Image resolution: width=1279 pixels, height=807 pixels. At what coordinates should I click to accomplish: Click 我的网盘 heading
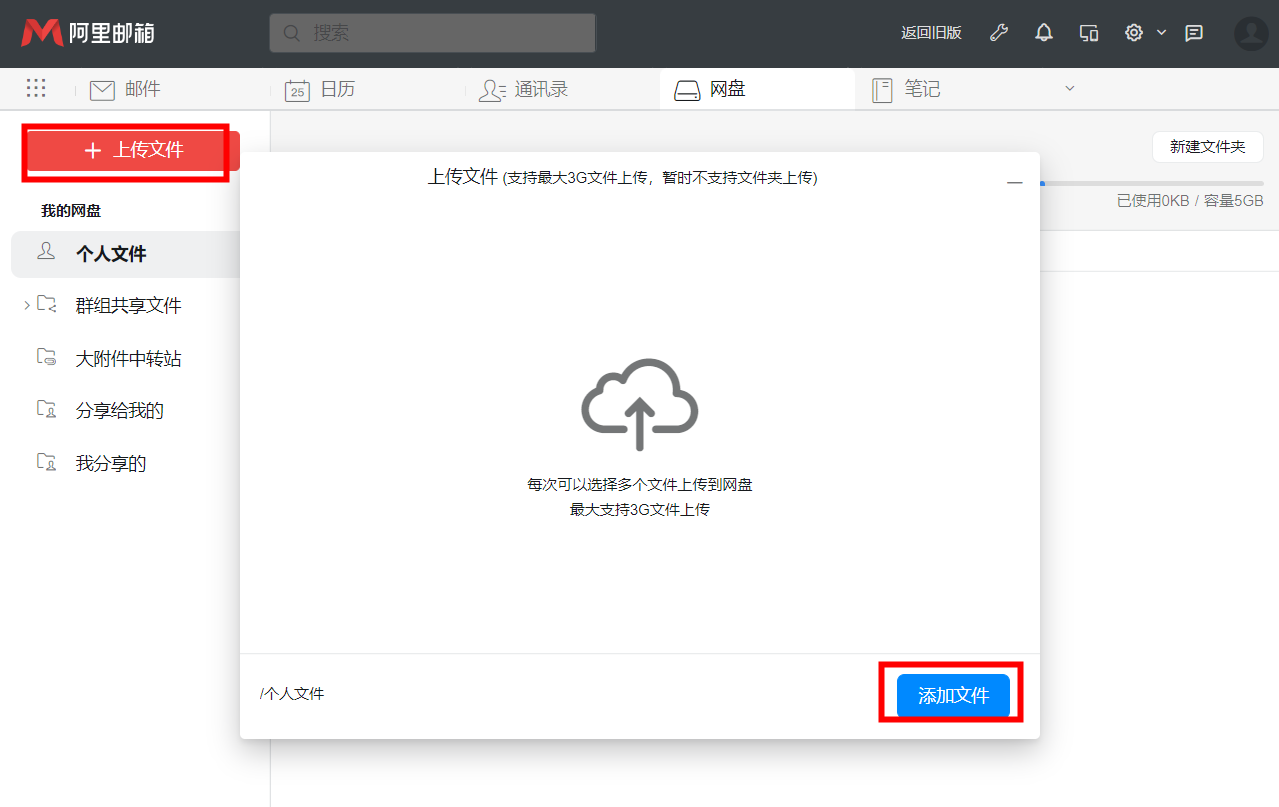pos(71,211)
